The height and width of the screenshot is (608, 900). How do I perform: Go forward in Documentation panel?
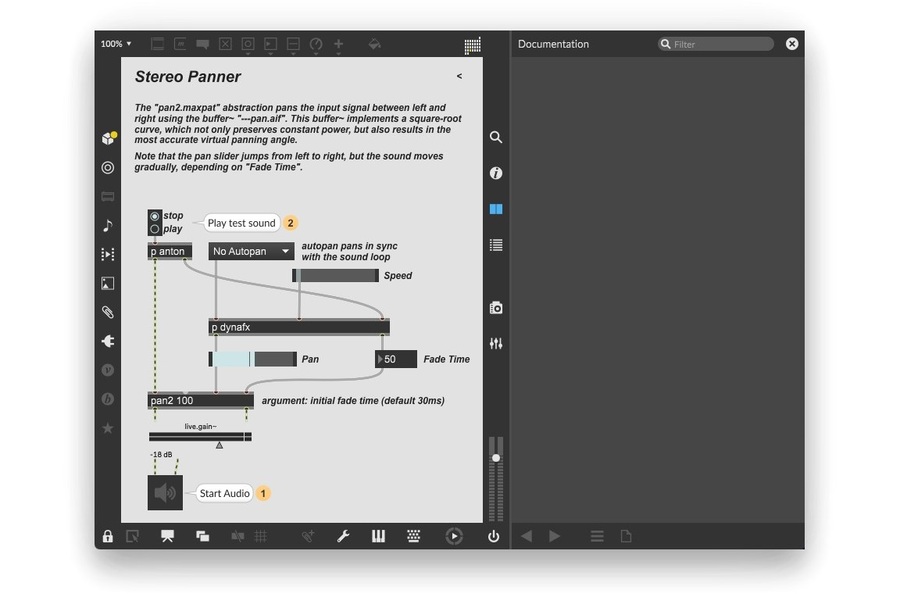[x=554, y=536]
